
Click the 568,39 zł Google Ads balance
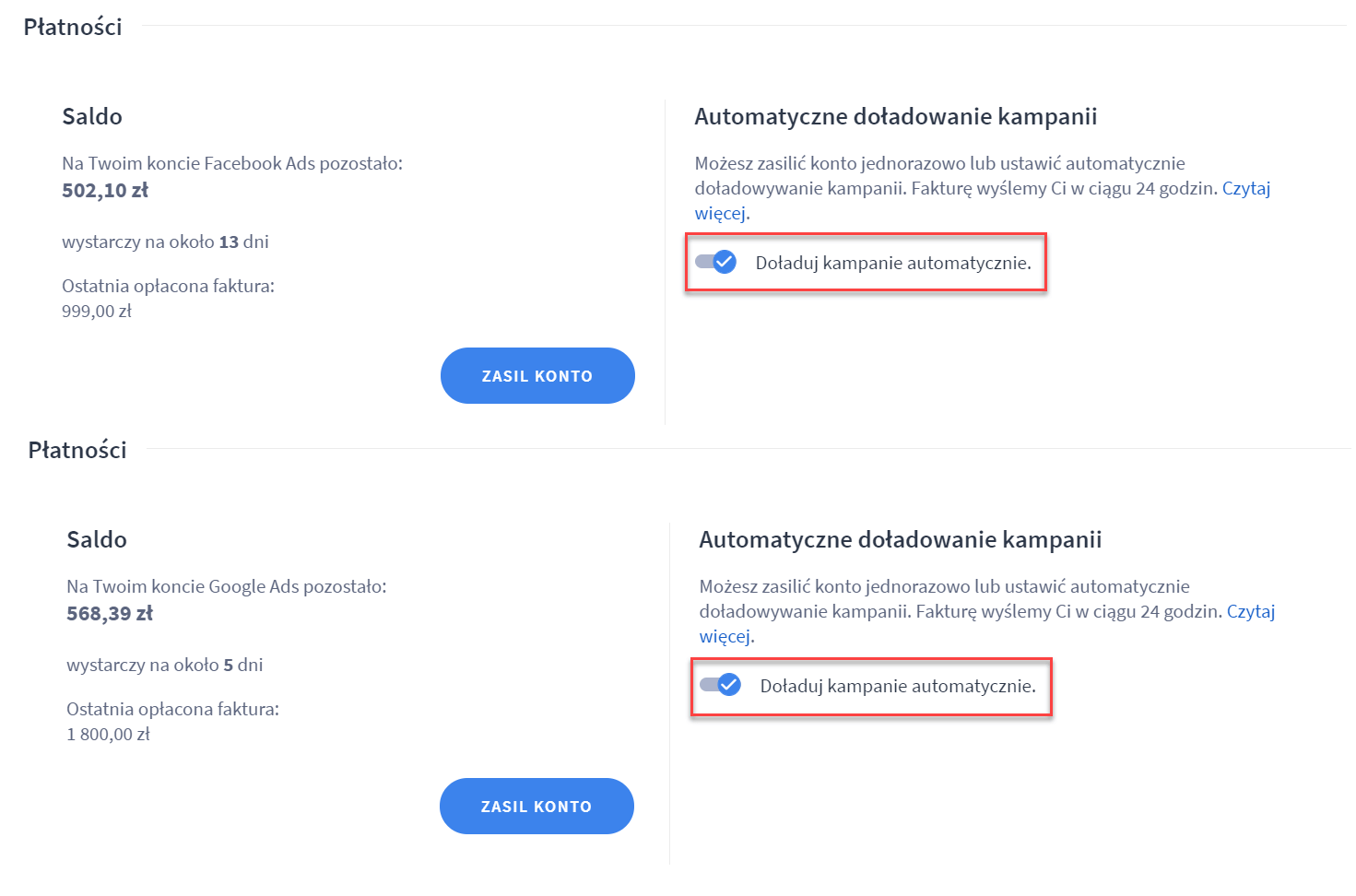point(110,614)
